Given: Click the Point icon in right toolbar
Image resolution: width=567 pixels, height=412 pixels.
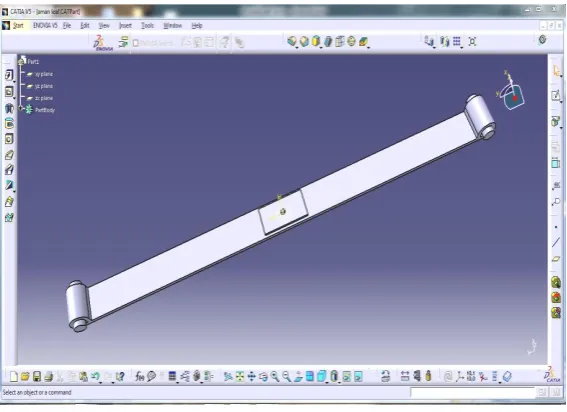Looking at the screenshot, I should pos(556,227).
